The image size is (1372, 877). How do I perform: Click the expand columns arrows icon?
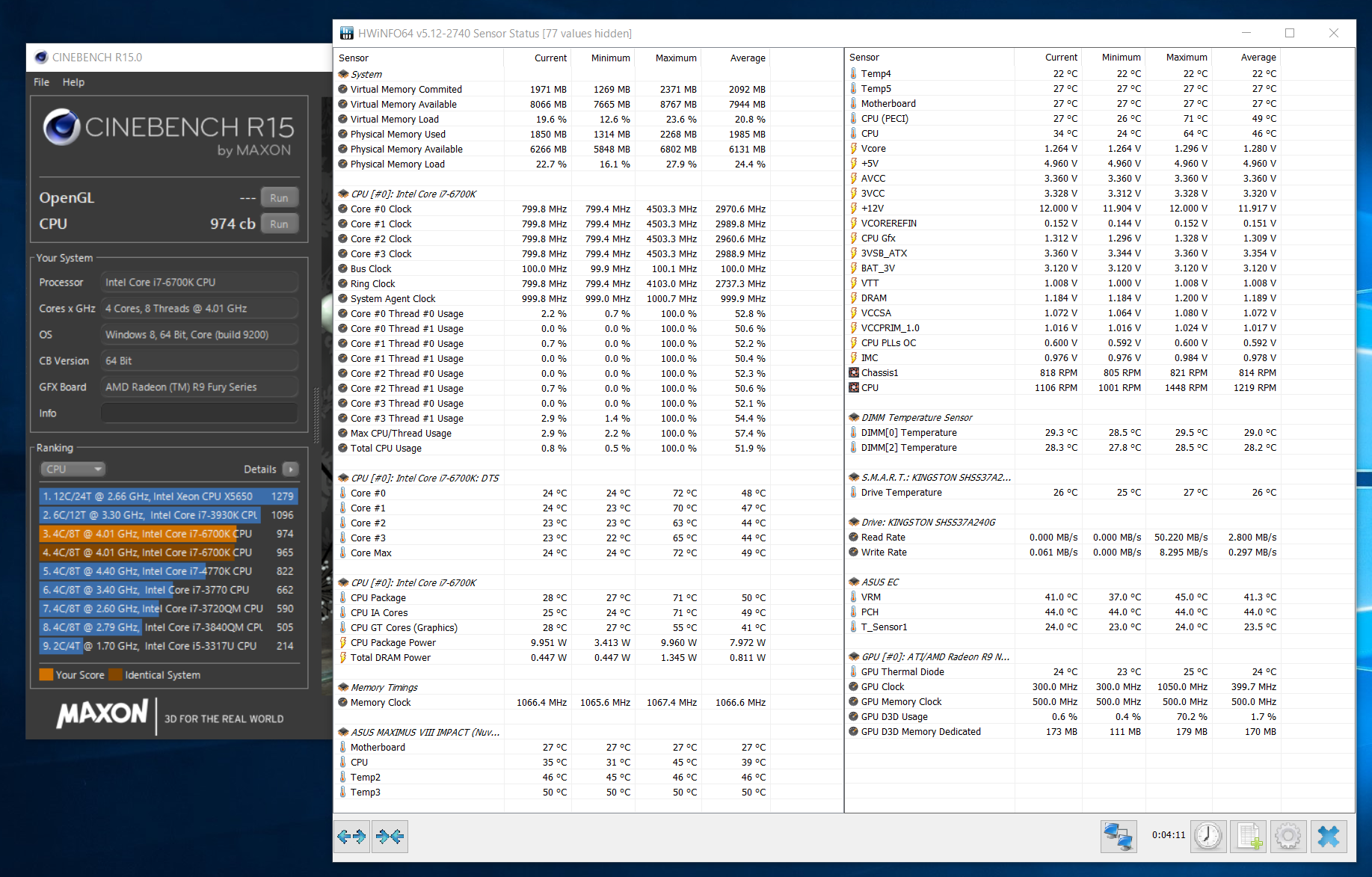pos(351,837)
